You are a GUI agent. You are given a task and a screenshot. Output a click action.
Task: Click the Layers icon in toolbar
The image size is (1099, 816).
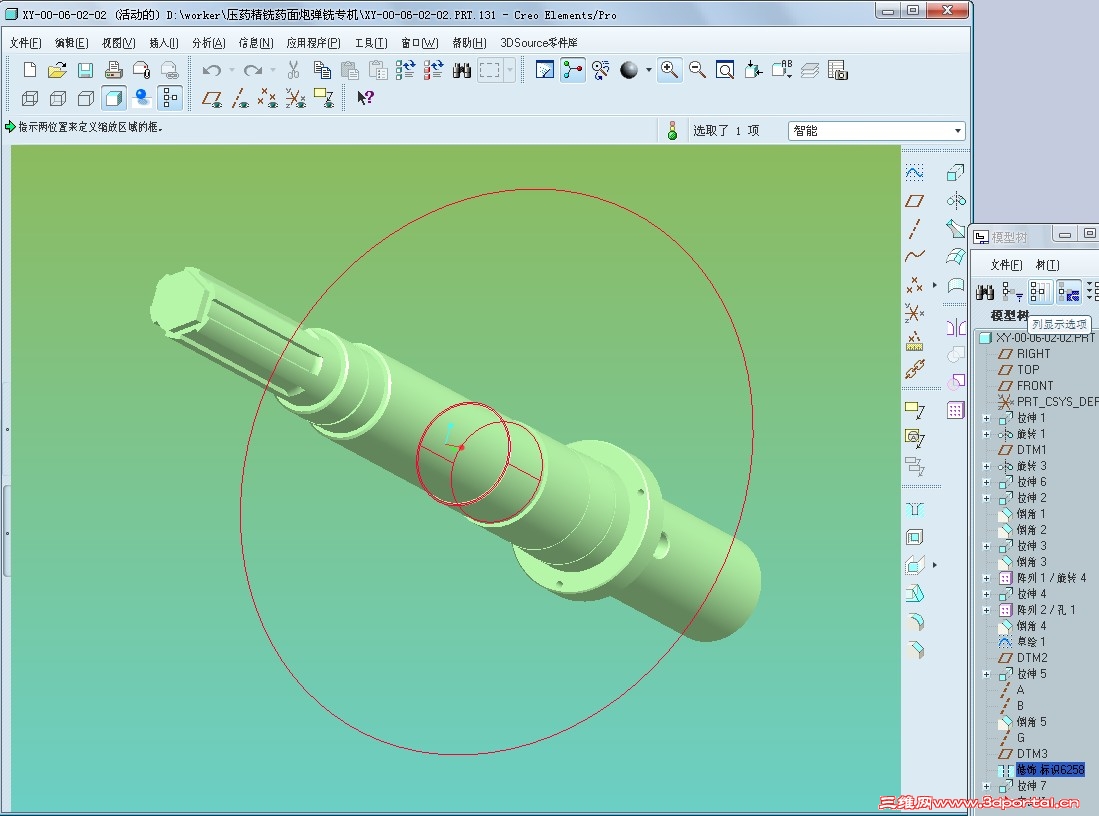pyautogui.click(x=810, y=70)
